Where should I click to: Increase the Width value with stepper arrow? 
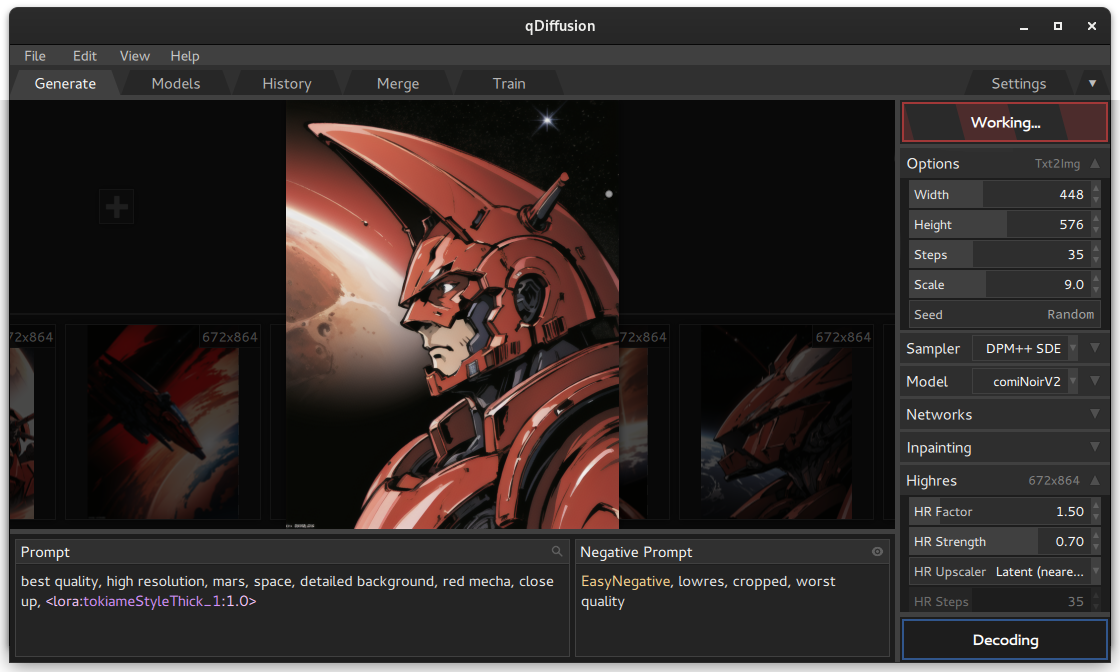[1096, 189]
